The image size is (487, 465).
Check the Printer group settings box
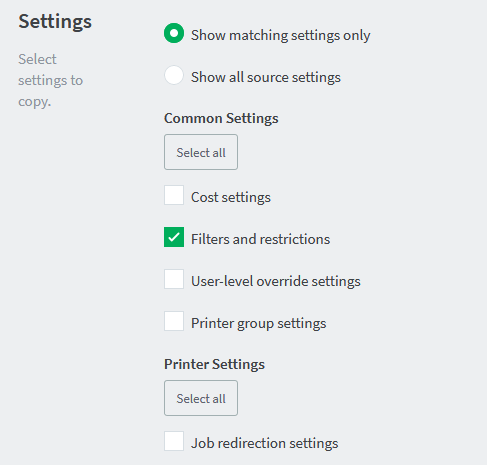(x=174, y=321)
